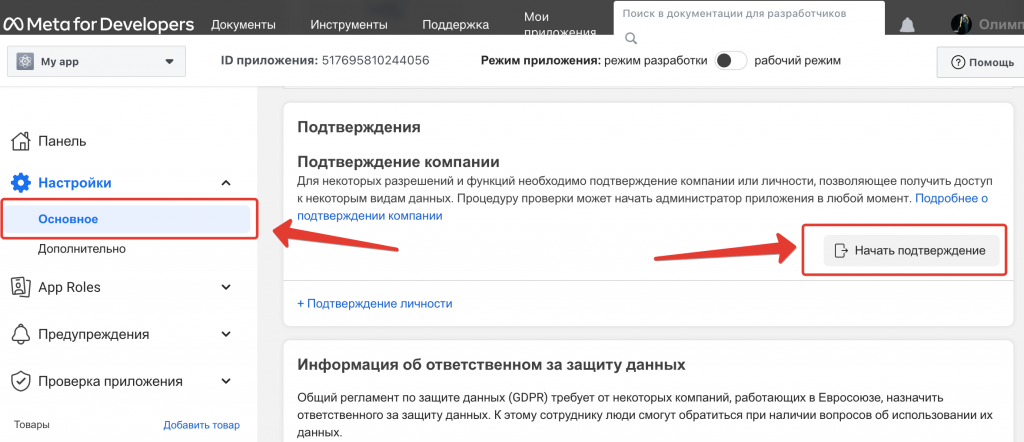
Task: Click the Начать подтверждение button
Action: click(x=911, y=251)
